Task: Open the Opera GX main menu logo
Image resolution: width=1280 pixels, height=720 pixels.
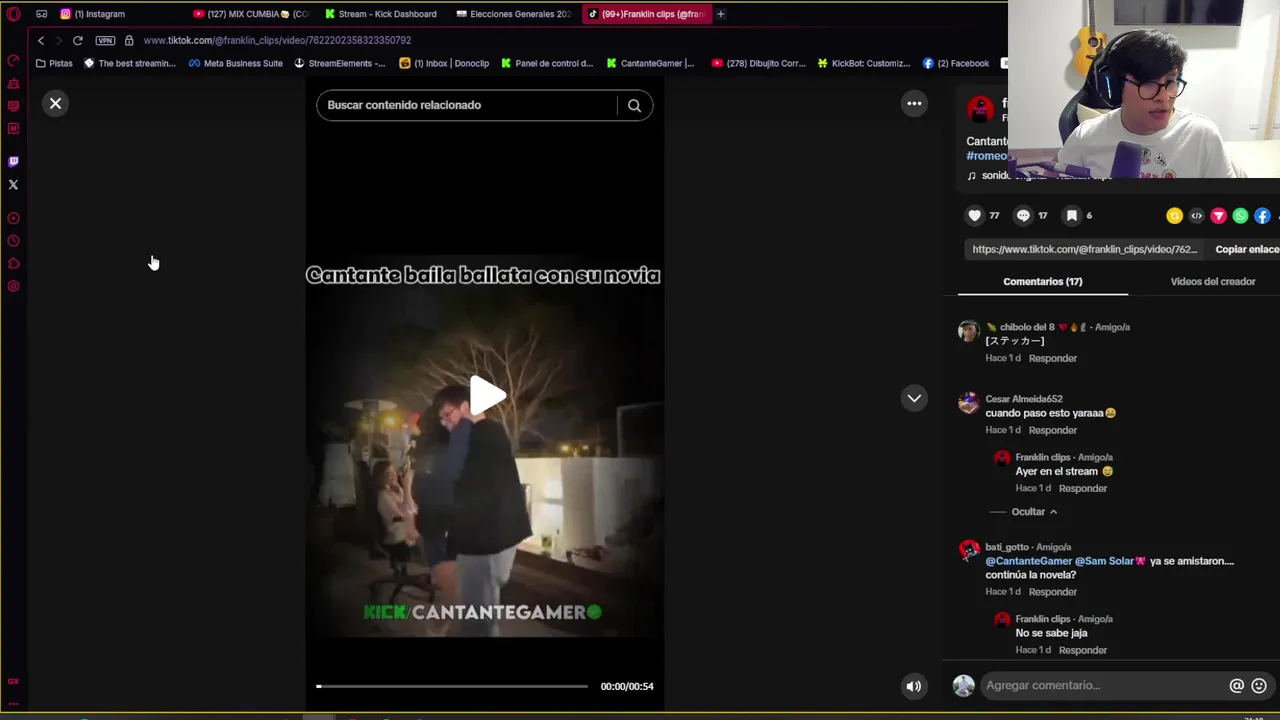Action: pyautogui.click(x=13, y=14)
